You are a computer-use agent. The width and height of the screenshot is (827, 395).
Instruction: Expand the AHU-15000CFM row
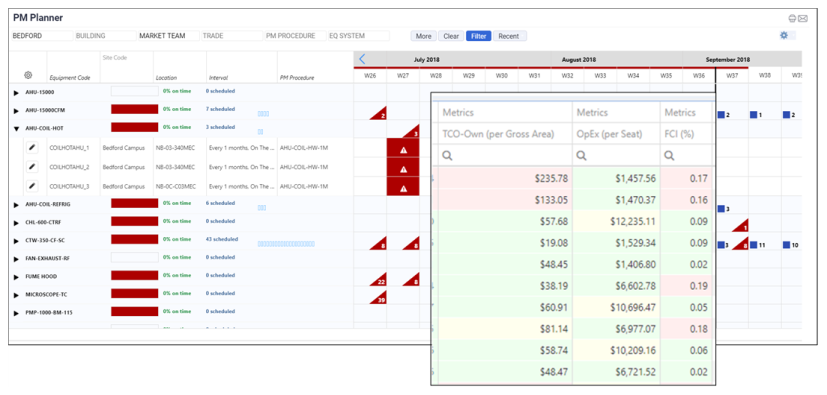tap(16, 110)
